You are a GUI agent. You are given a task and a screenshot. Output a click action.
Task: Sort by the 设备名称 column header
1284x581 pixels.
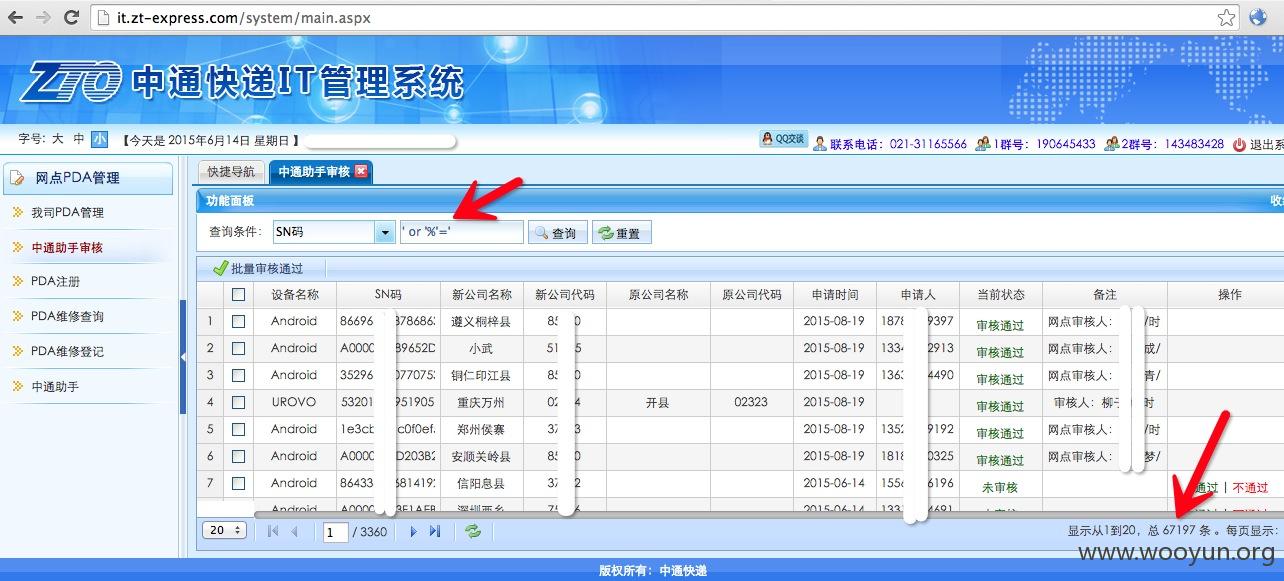point(294,294)
